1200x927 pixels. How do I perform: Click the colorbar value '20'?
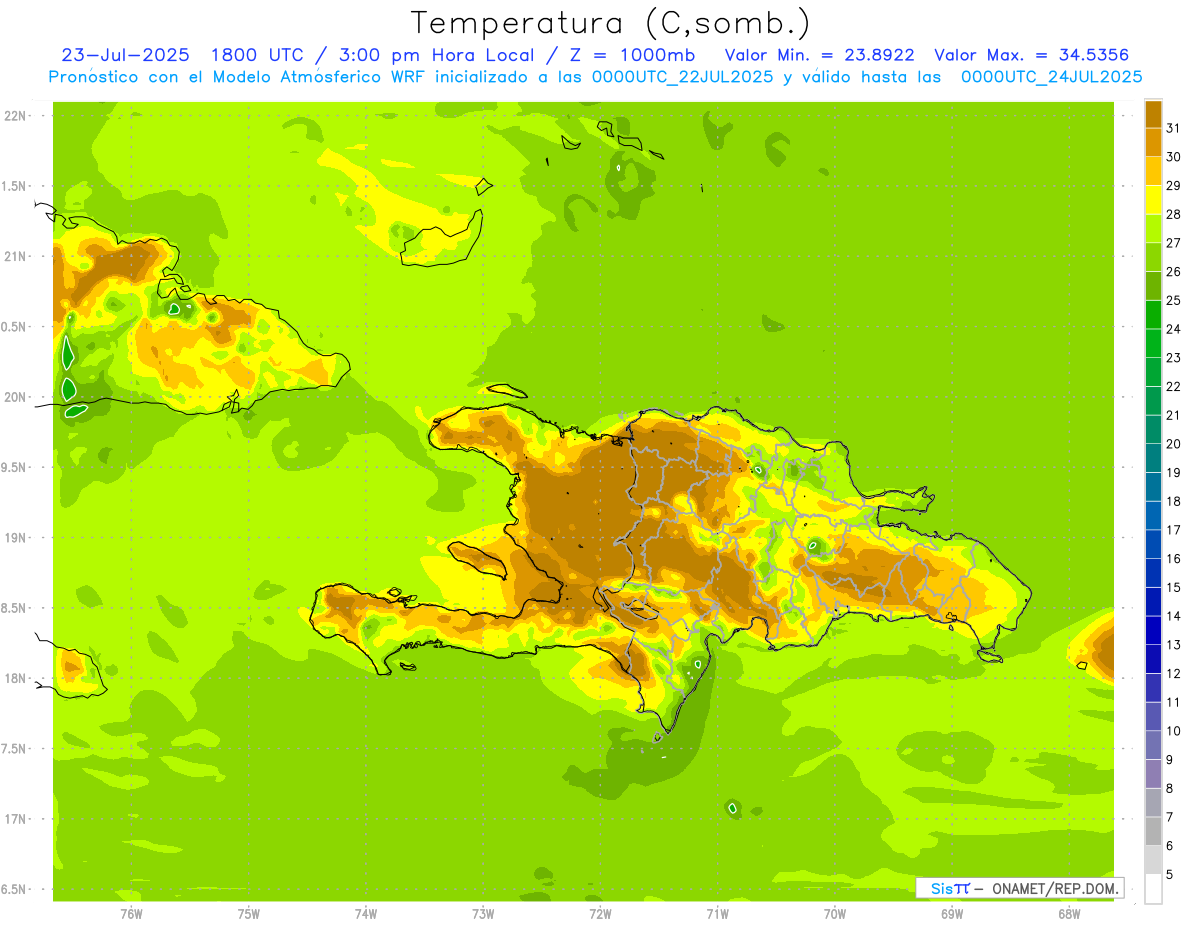point(1174,444)
